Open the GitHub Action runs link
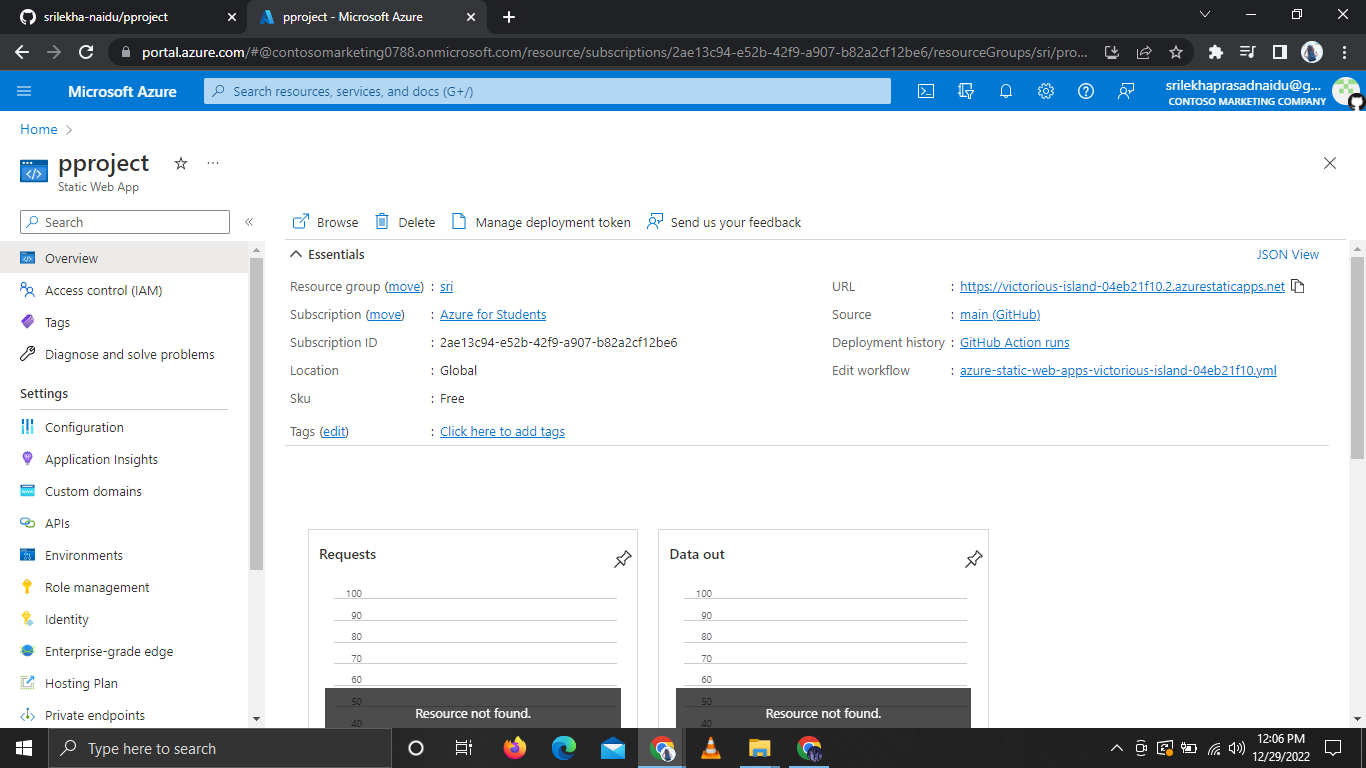Viewport: 1366px width, 768px height. click(x=1014, y=342)
